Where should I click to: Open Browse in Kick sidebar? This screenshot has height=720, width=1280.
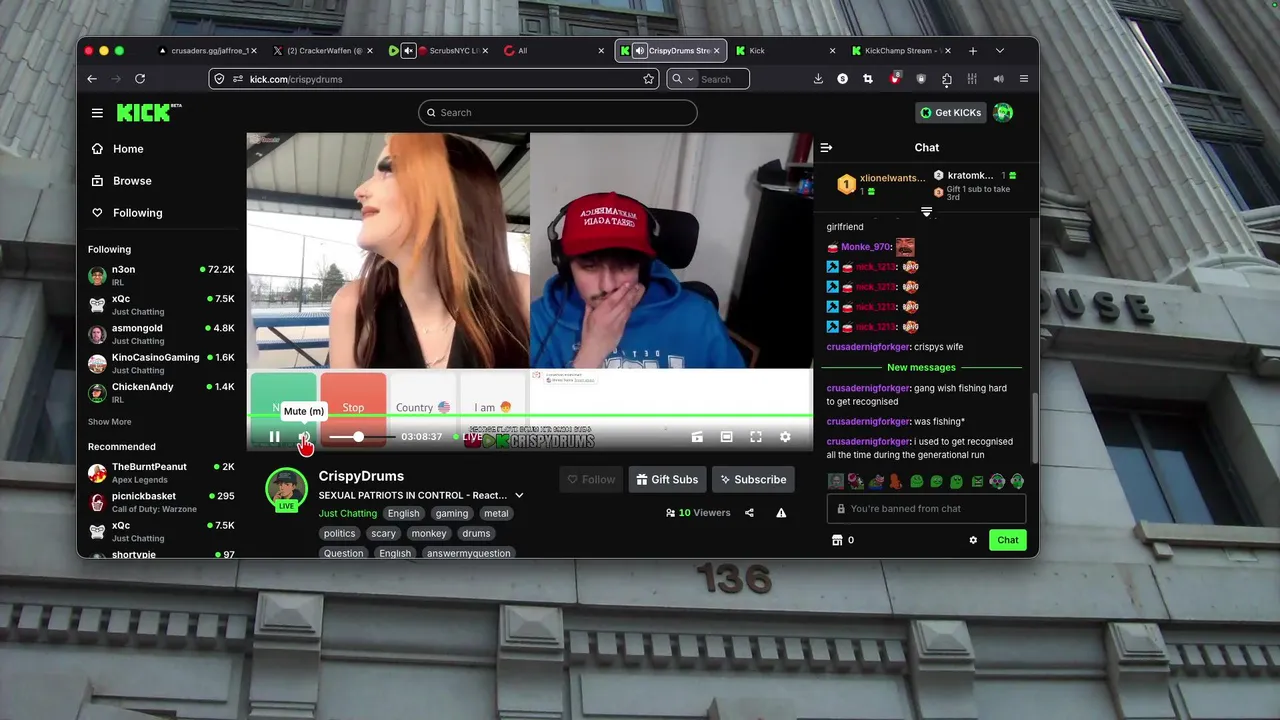click(132, 181)
